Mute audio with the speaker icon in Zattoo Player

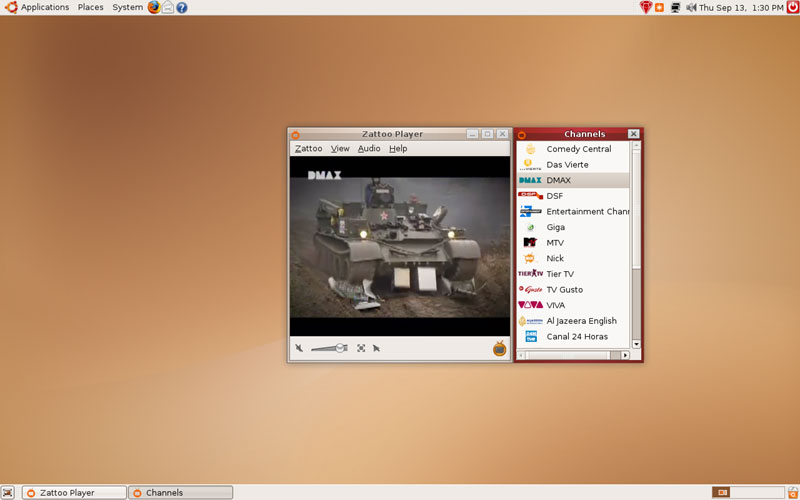pyautogui.click(x=299, y=348)
